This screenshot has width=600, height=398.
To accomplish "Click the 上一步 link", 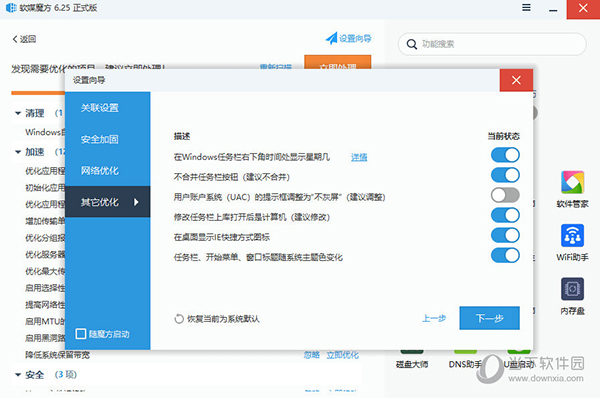I will click(x=434, y=318).
